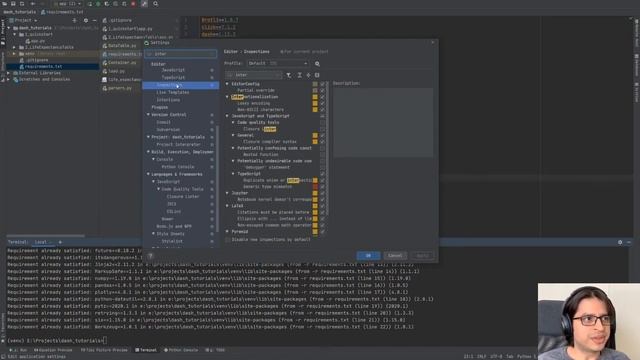Image resolution: width=640 pixels, height=360 pixels.
Task: Click the Internationalization severity color swatch
Action: 315,97
